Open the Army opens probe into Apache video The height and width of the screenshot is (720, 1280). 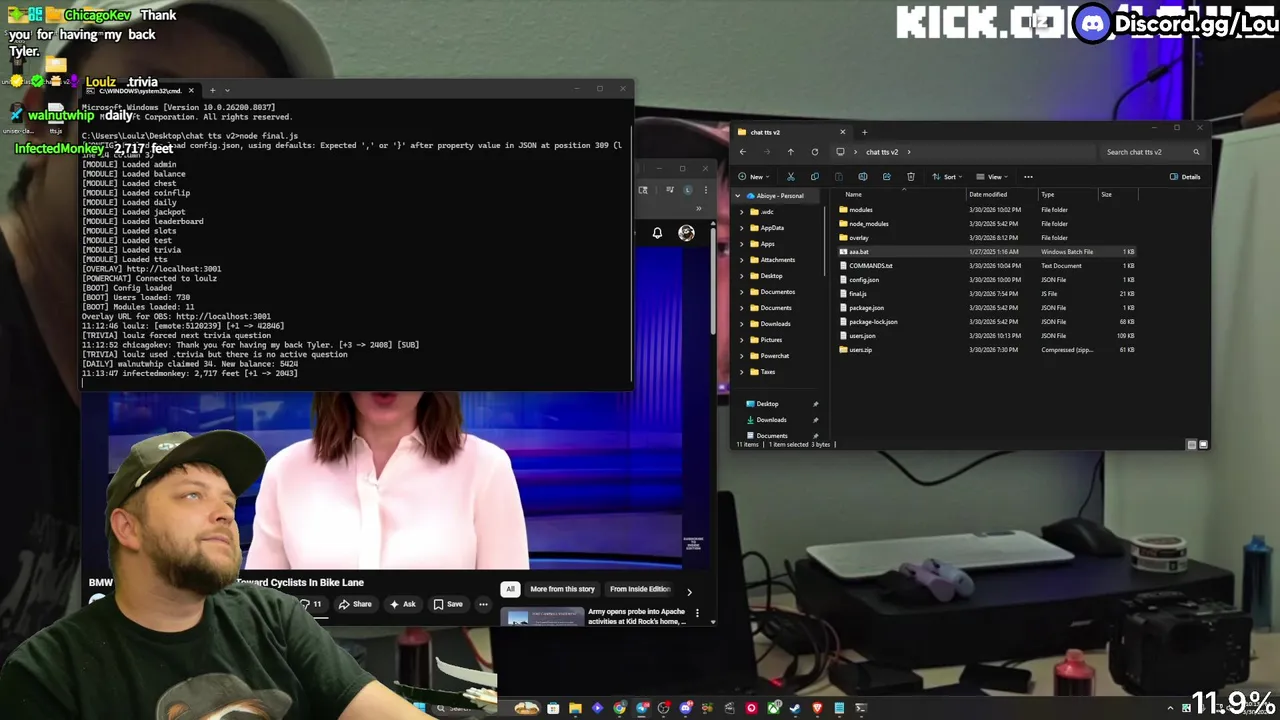[x=637, y=616]
